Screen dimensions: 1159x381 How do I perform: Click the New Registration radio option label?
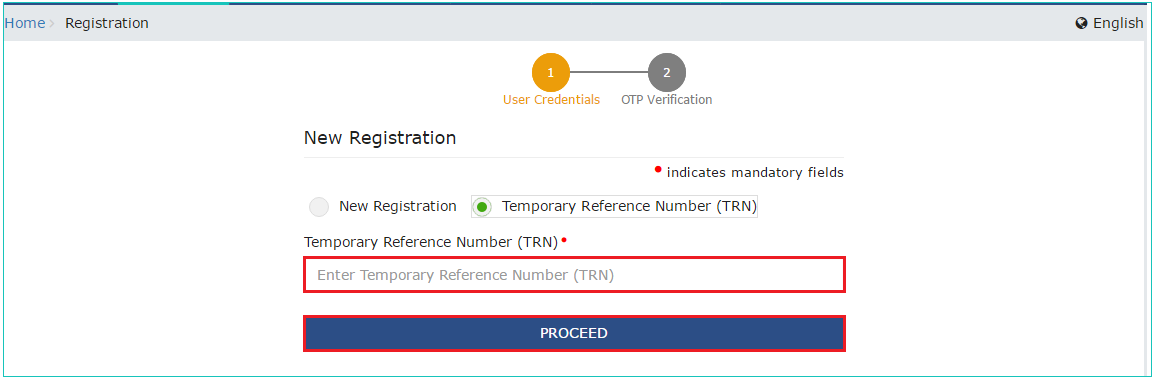[398, 206]
